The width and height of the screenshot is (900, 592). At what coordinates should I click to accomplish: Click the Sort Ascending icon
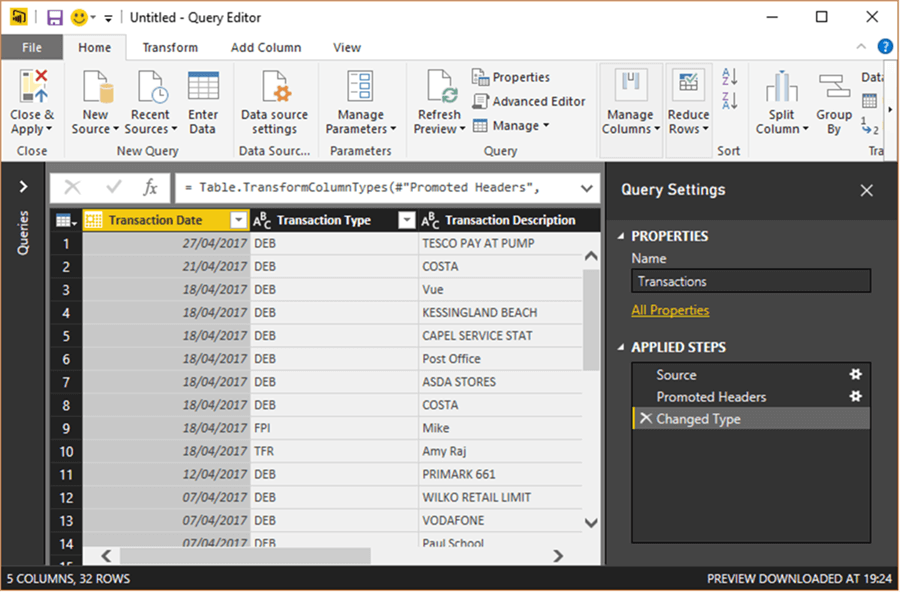pyautogui.click(x=729, y=78)
